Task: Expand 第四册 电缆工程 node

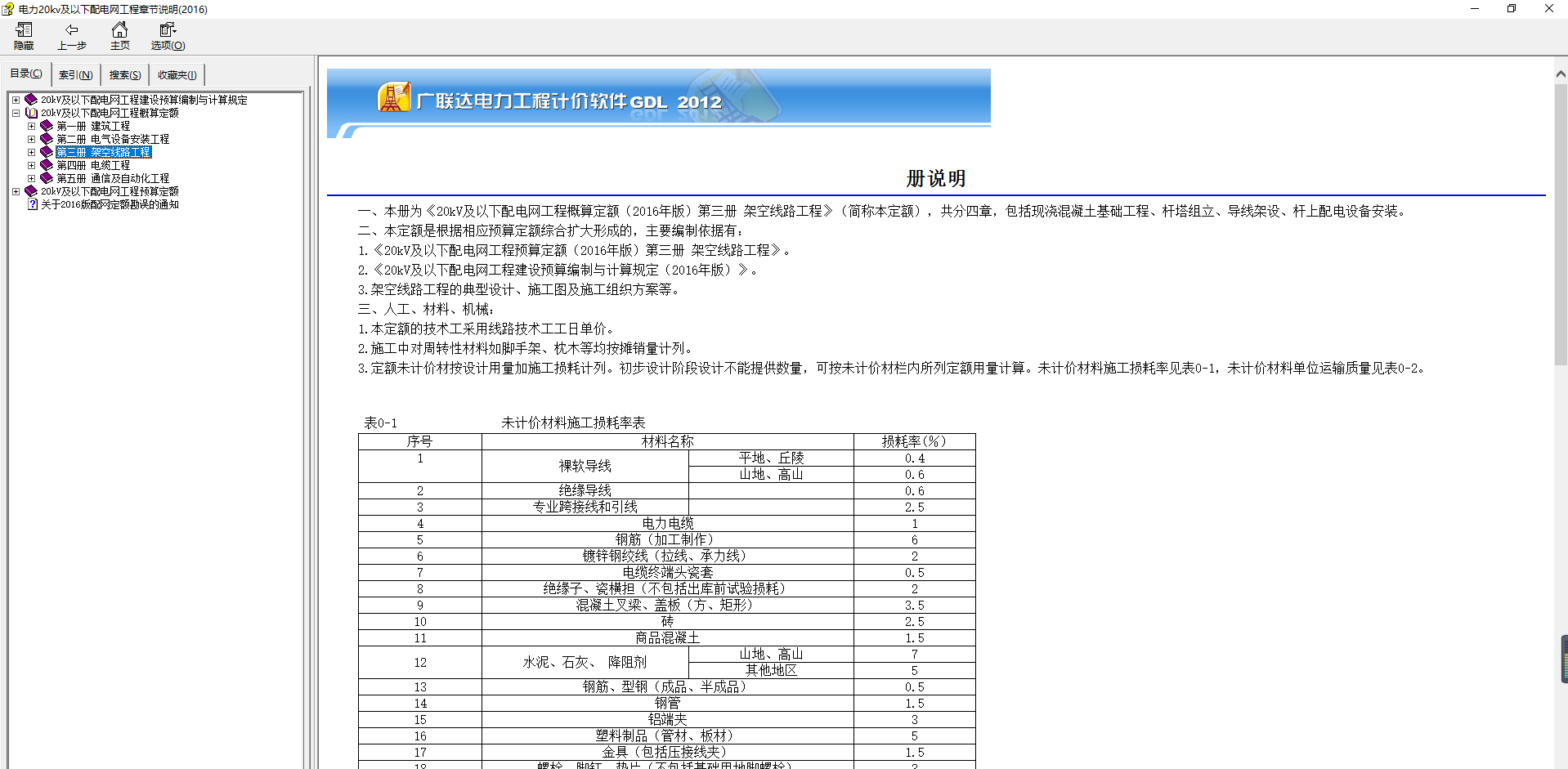Action: coord(31,165)
